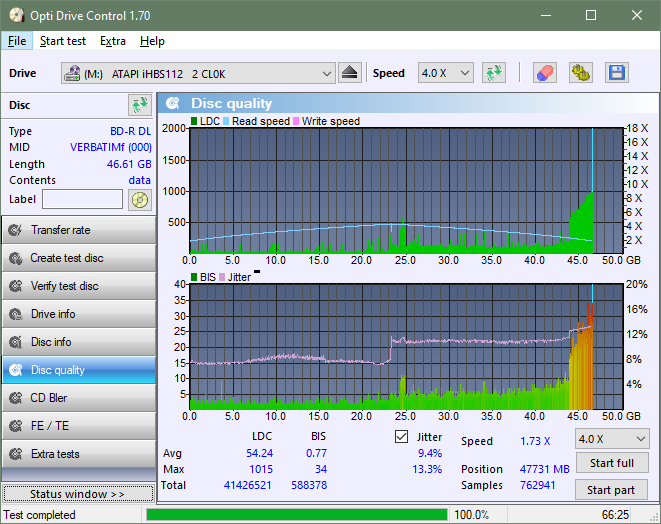Click the Opti Drive Control app icon in title bar
Viewport: 661px width, 524px height.
(x=17, y=16)
